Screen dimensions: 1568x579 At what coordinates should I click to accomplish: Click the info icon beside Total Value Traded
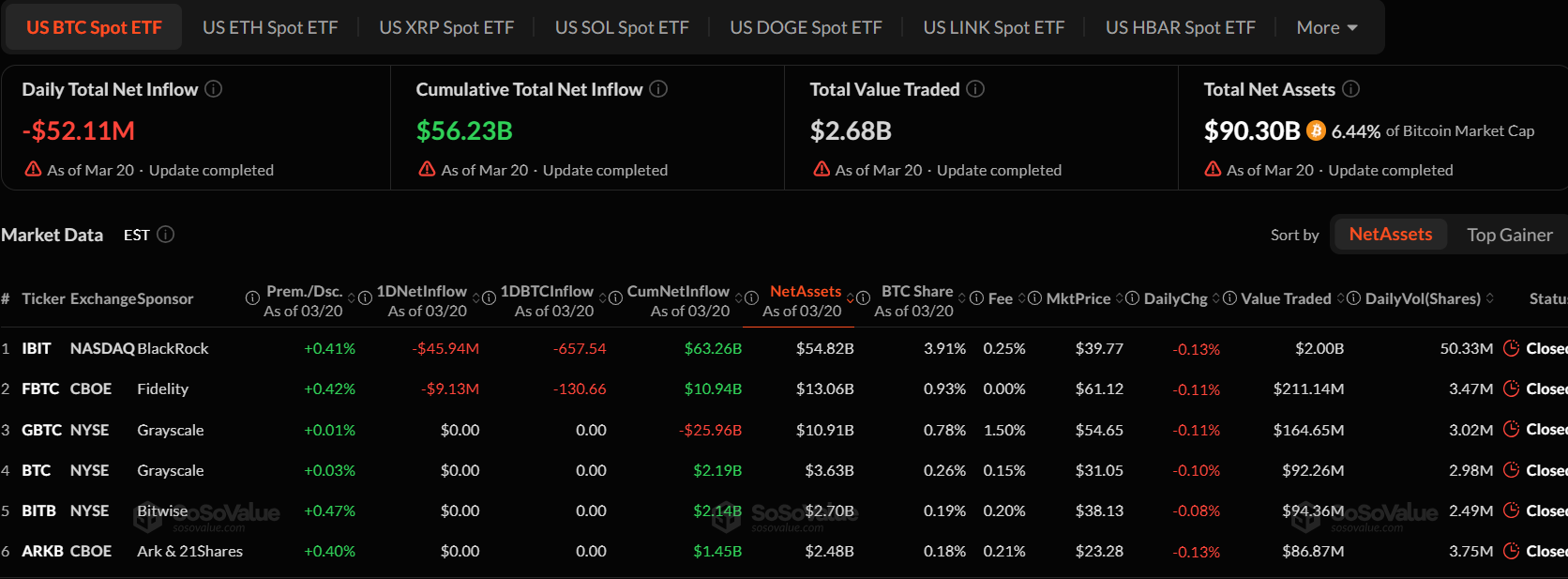click(x=975, y=89)
